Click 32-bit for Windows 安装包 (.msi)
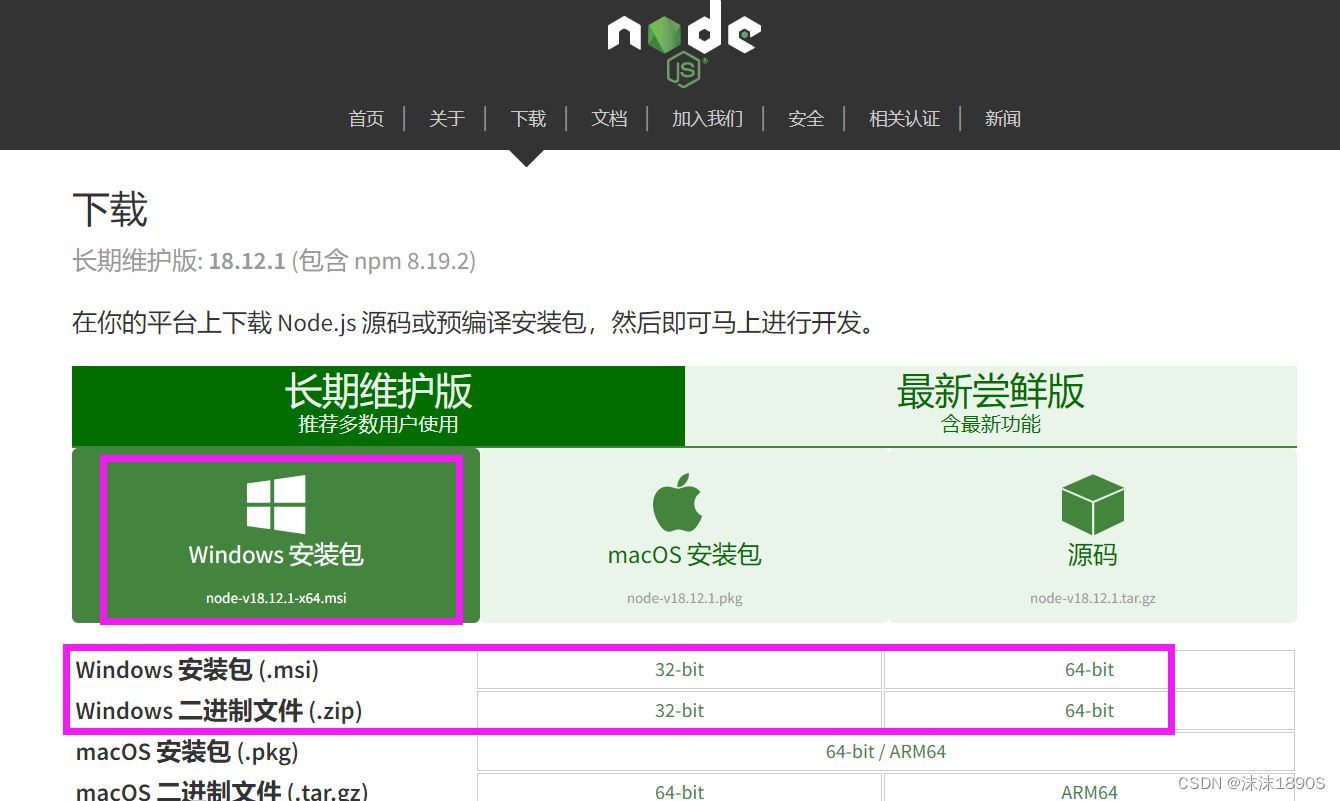 tap(680, 670)
